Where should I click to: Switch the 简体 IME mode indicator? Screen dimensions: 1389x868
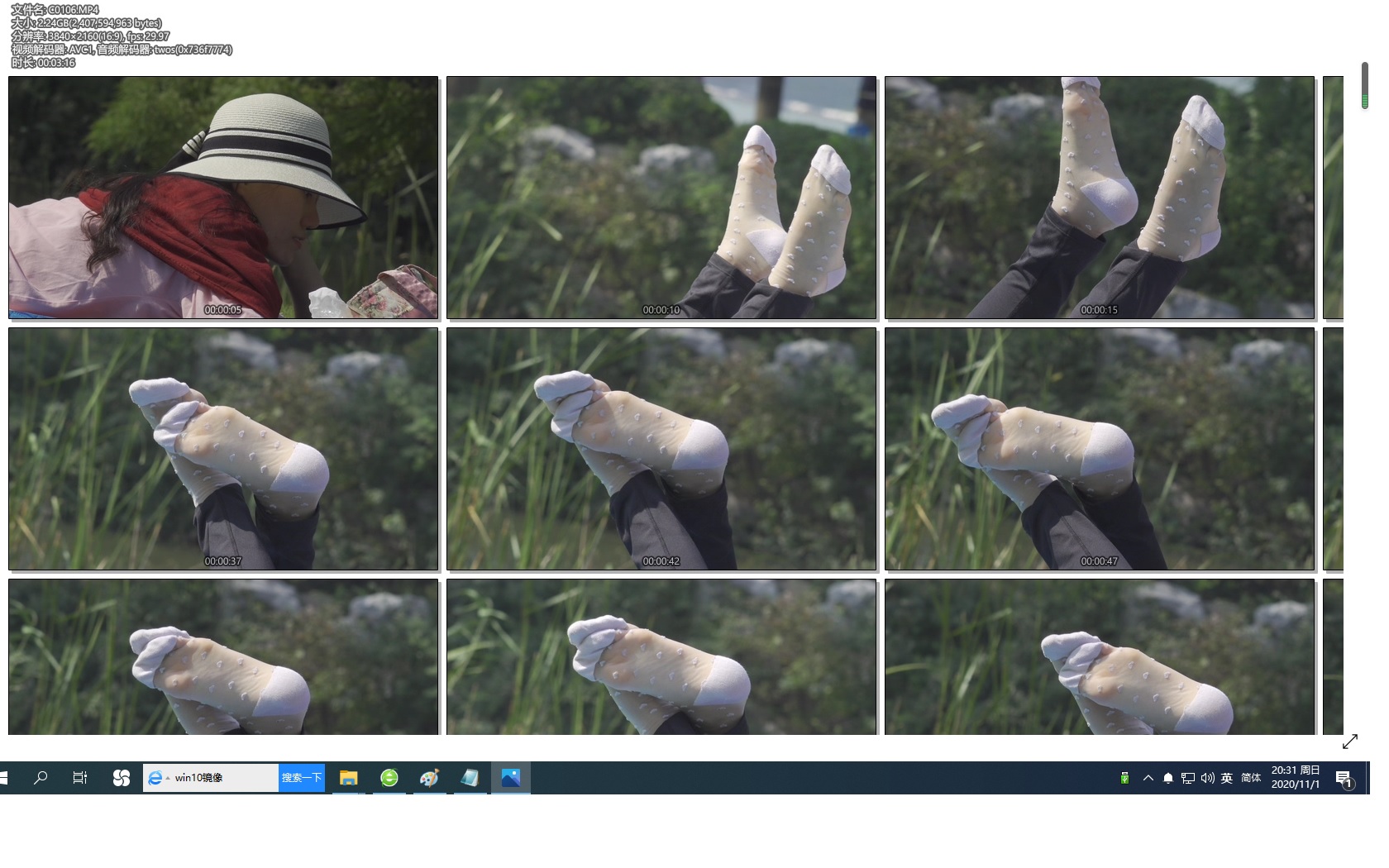1251,778
